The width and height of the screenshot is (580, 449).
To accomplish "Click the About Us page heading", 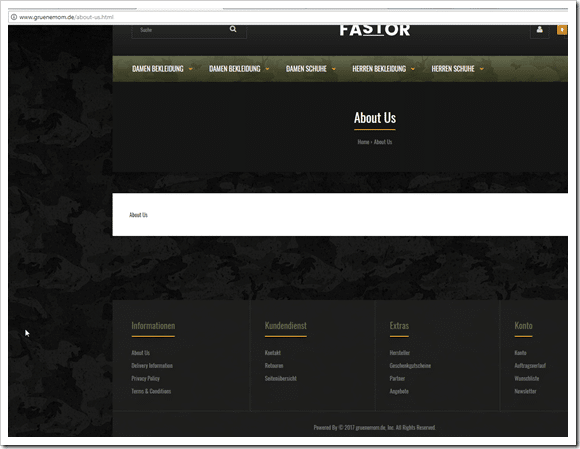I will point(375,118).
